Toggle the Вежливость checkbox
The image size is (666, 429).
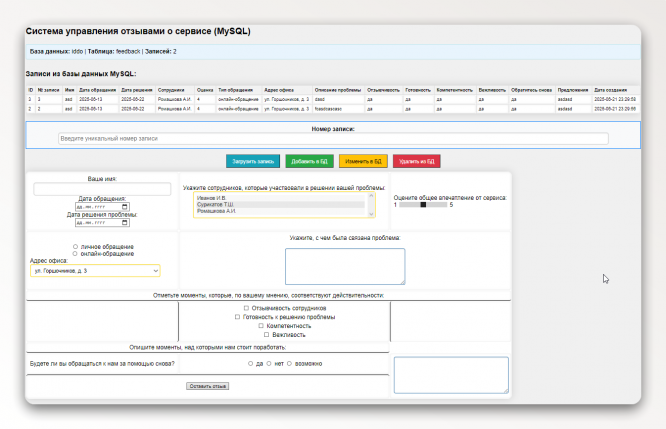click(264, 335)
